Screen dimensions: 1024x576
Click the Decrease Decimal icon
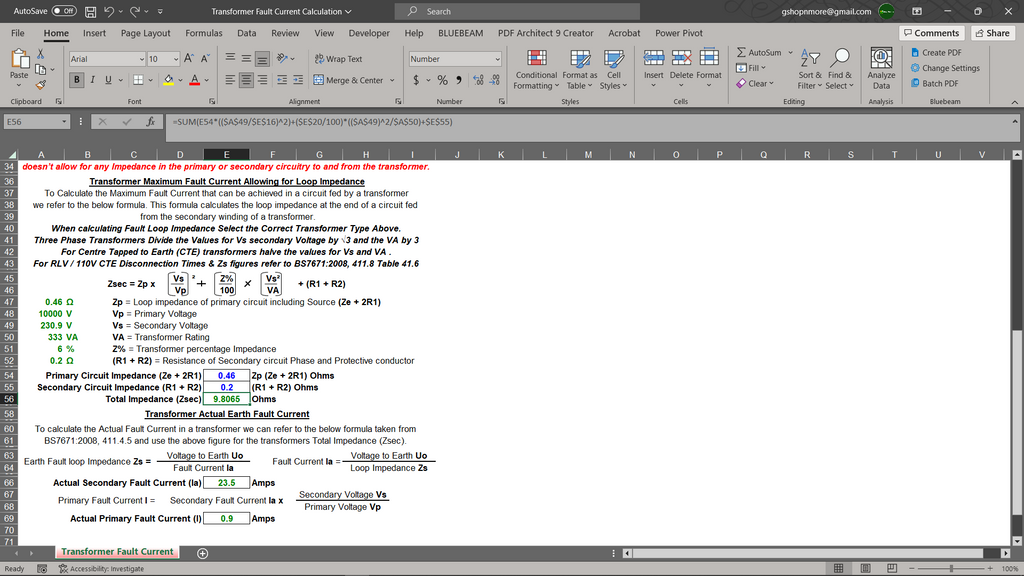[x=494, y=80]
